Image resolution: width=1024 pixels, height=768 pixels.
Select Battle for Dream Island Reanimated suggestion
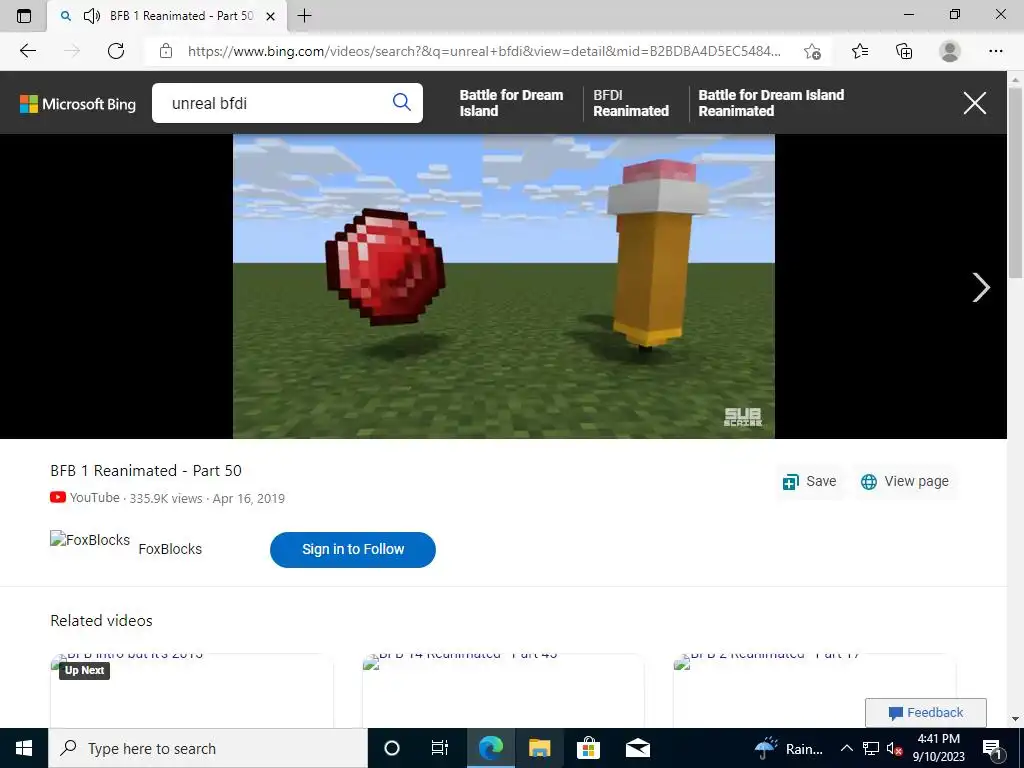(771, 103)
